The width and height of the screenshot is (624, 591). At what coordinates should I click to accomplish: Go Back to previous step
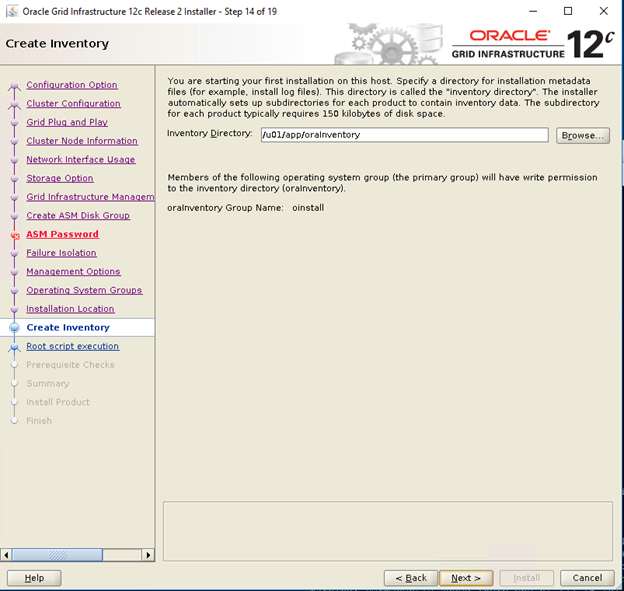(x=411, y=578)
